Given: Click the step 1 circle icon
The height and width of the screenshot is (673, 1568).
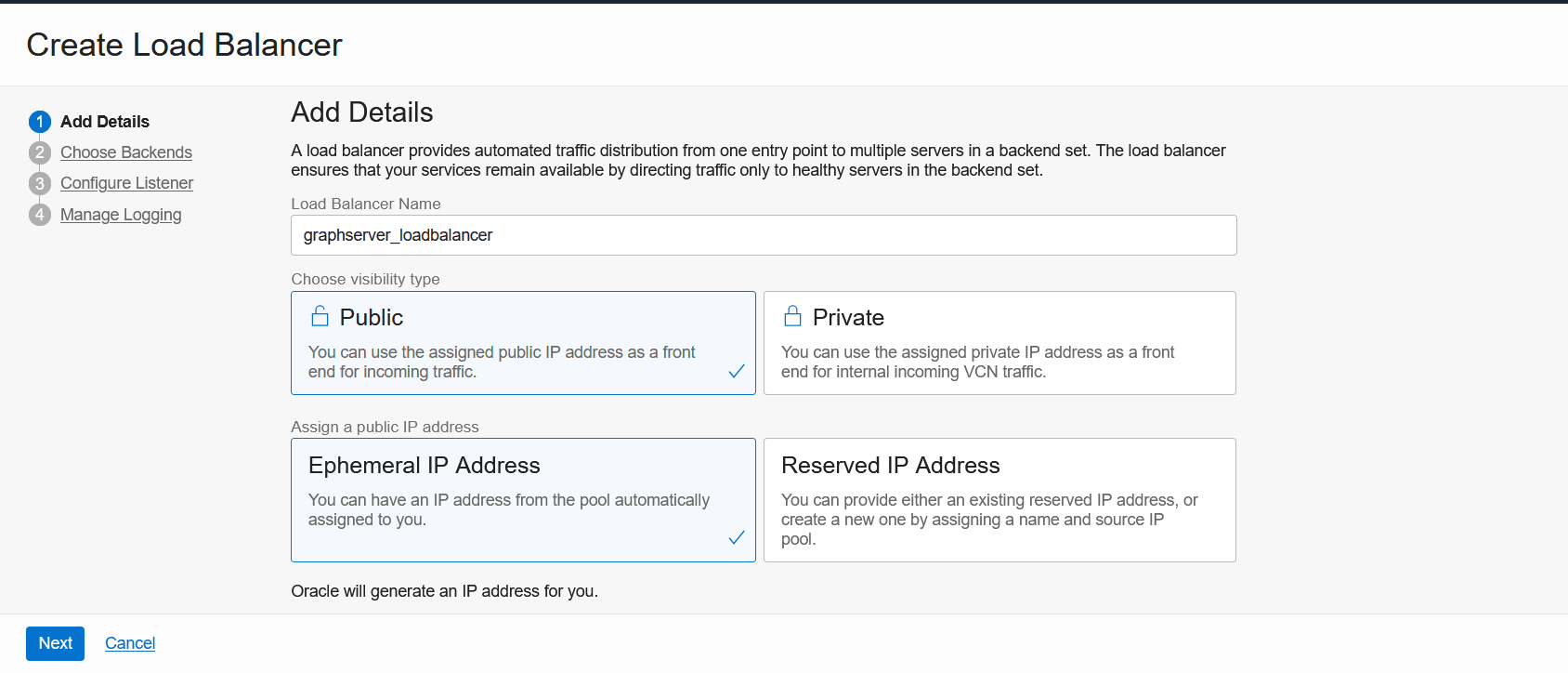Looking at the screenshot, I should click(x=40, y=122).
